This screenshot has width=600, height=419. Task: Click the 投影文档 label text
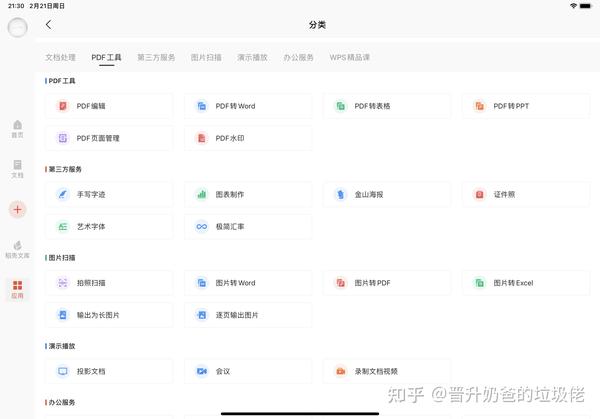coord(91,371)
